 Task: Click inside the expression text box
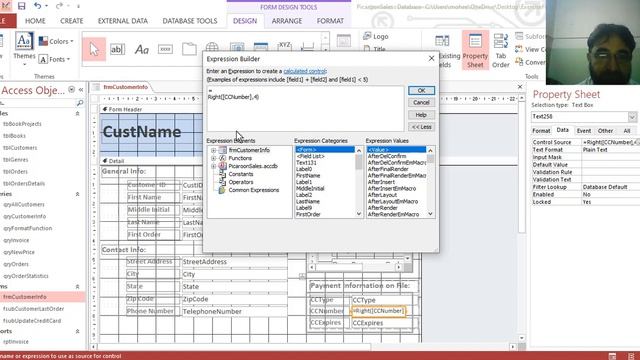305,109
